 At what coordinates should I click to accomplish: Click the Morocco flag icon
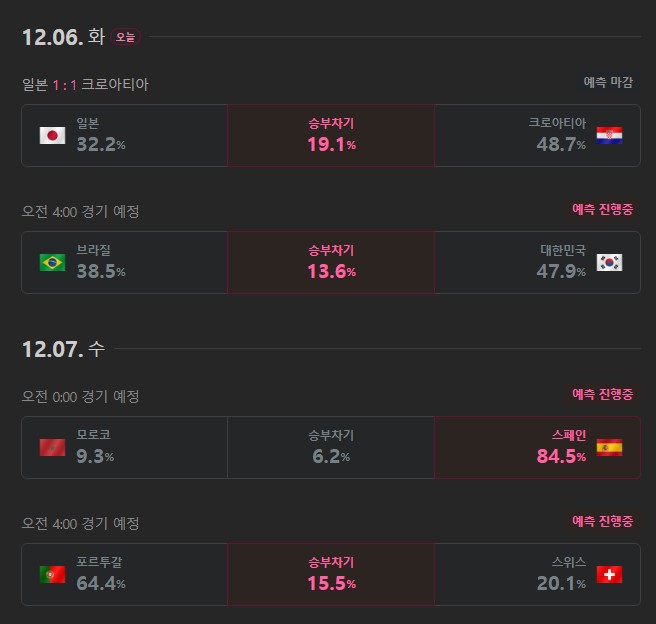click(x=52, y=448)
